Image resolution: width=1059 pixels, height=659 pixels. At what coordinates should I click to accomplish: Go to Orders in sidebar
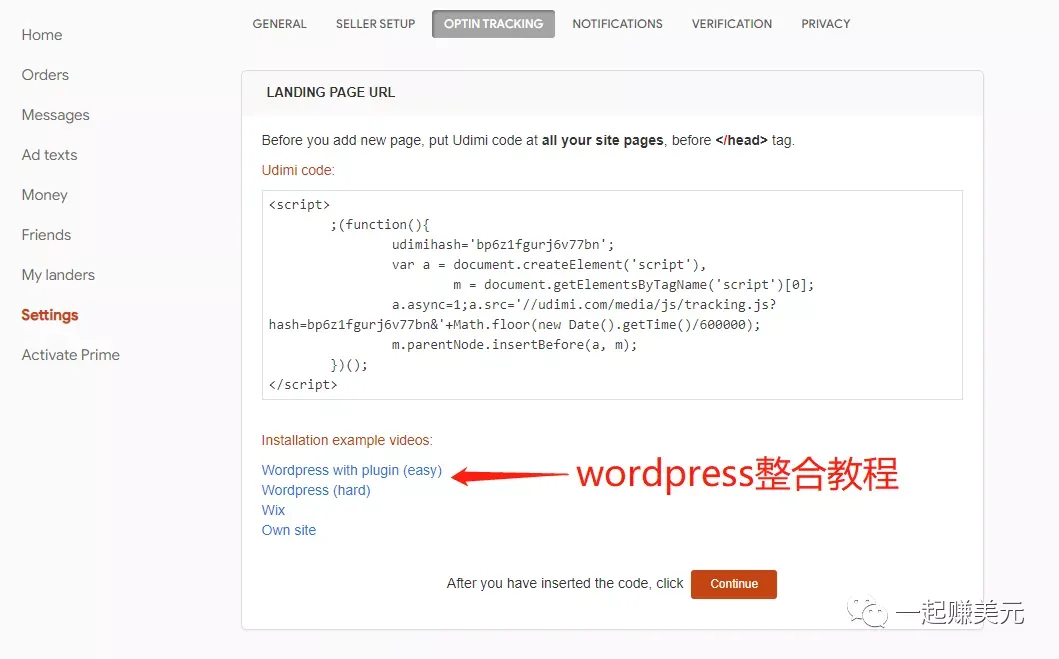coord(45,75)
